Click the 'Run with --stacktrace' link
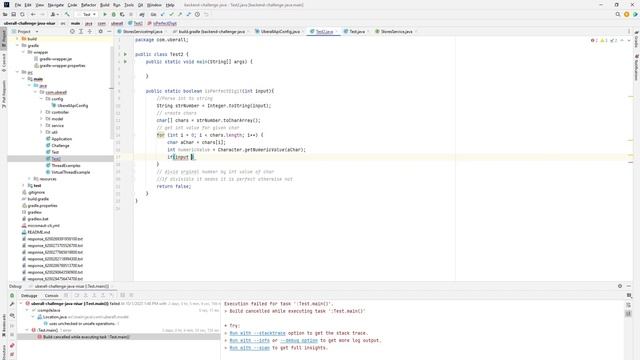Viewport: 640px width, 360px height. coord(258,333)
